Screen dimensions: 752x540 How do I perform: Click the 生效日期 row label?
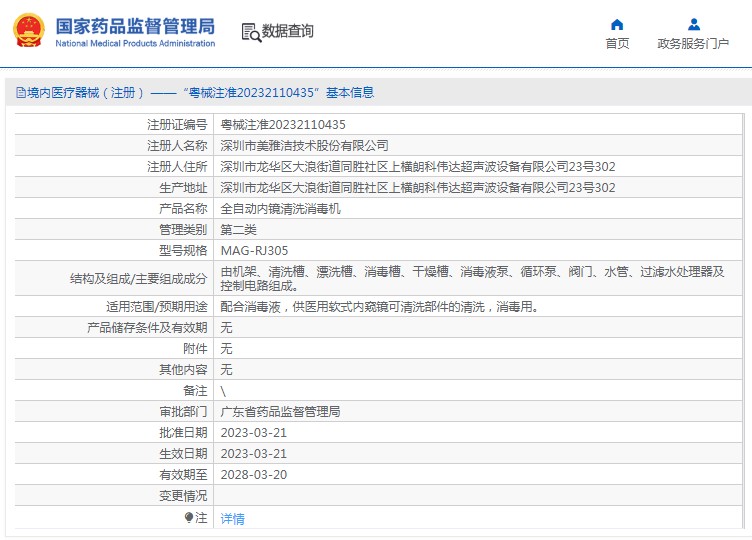(183, 454)
